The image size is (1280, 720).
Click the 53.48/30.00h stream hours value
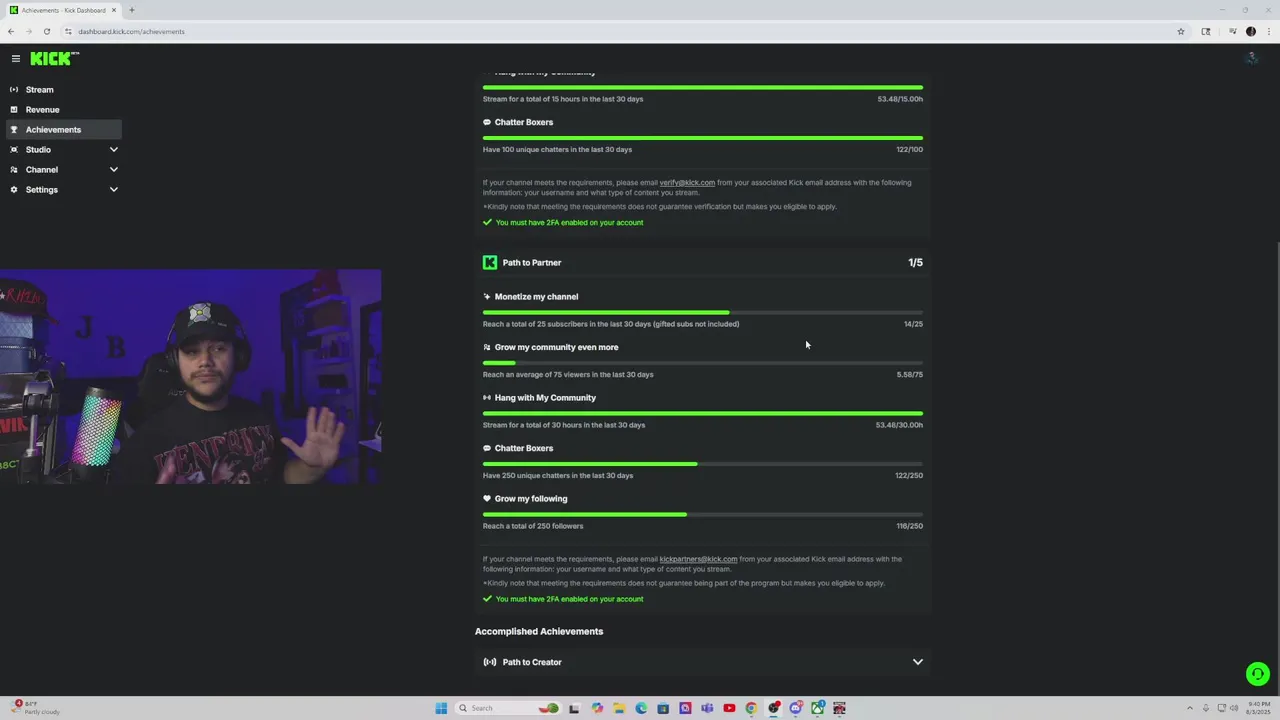click(x=899, y=425)
